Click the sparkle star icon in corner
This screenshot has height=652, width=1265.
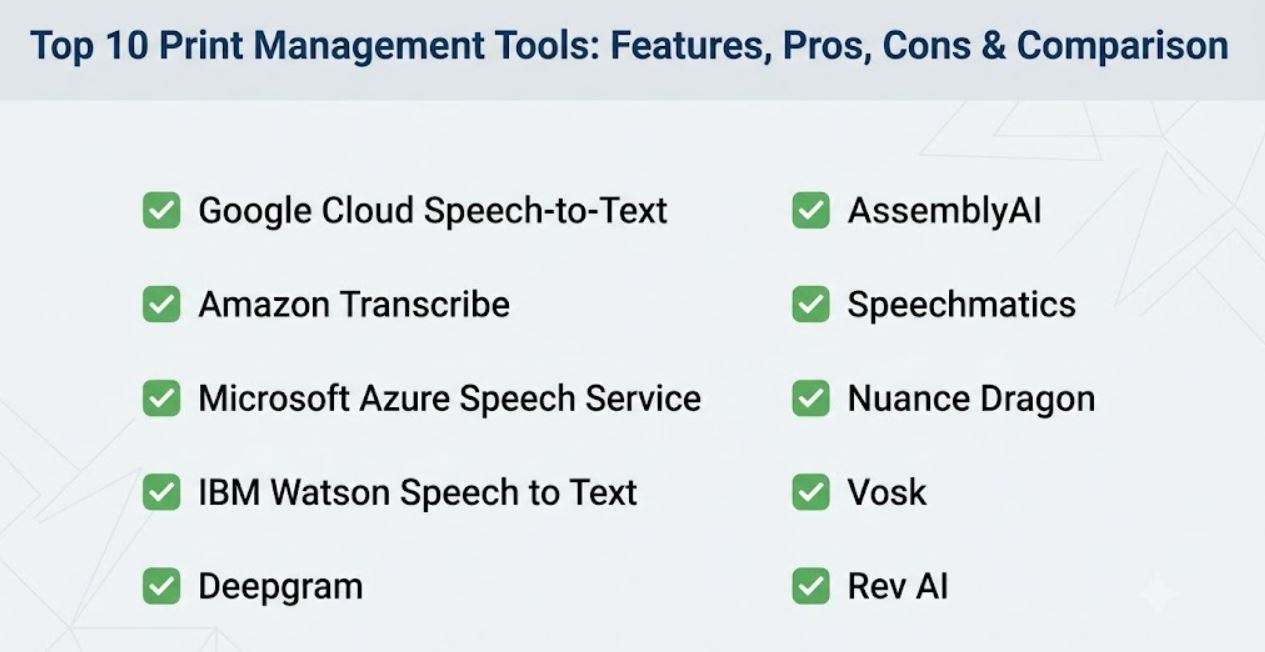click(1160, 595)
